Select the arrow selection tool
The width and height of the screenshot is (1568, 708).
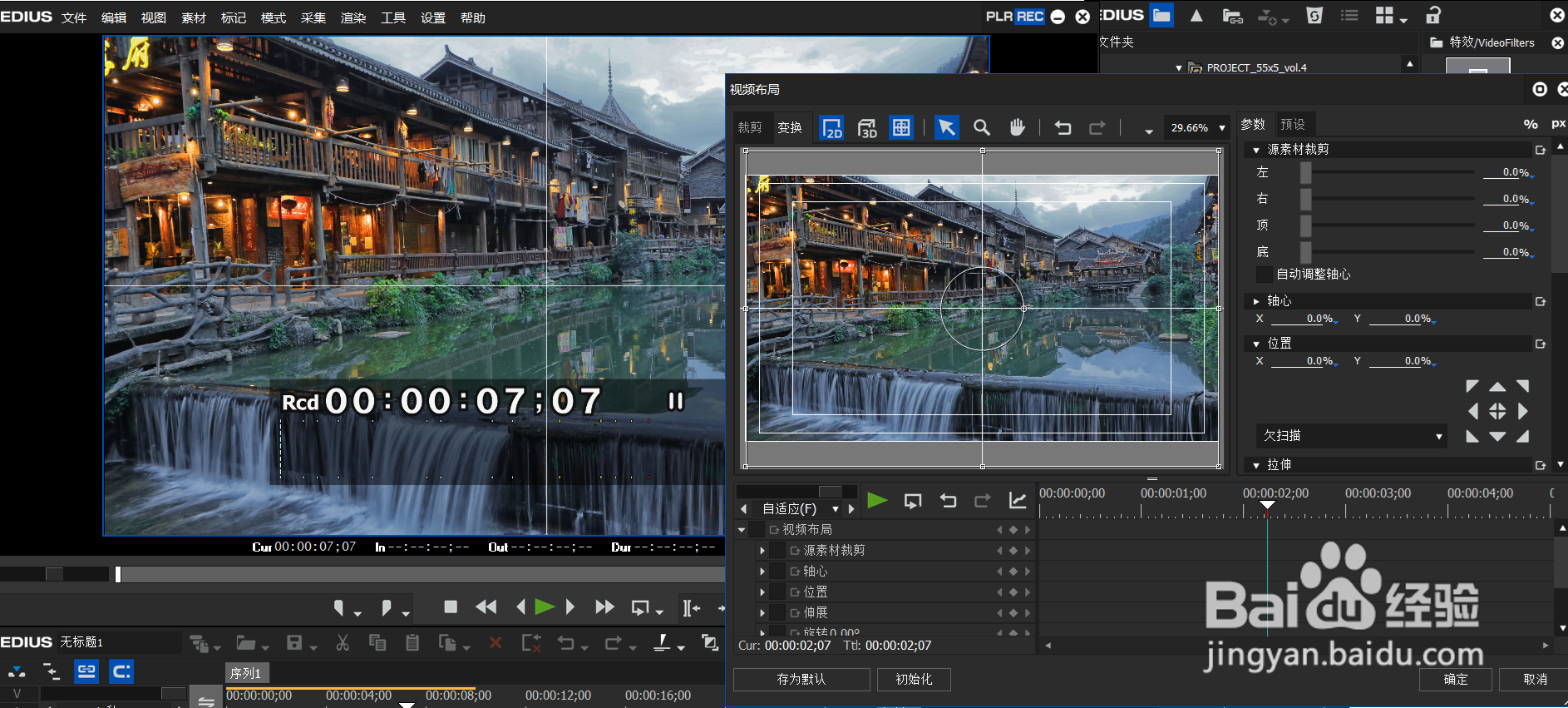(946, 127)
